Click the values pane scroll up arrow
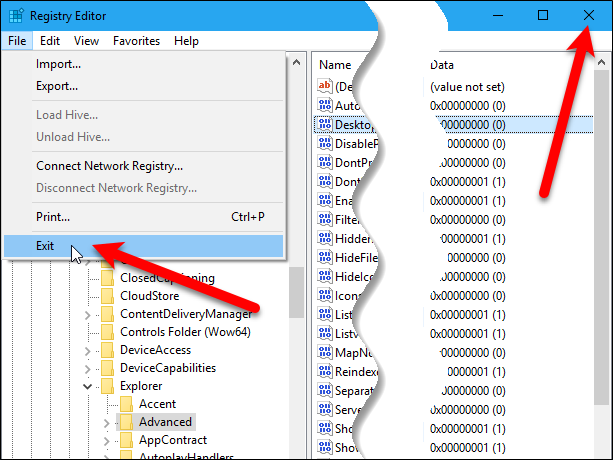613x460 pixels. click(601, 62)
